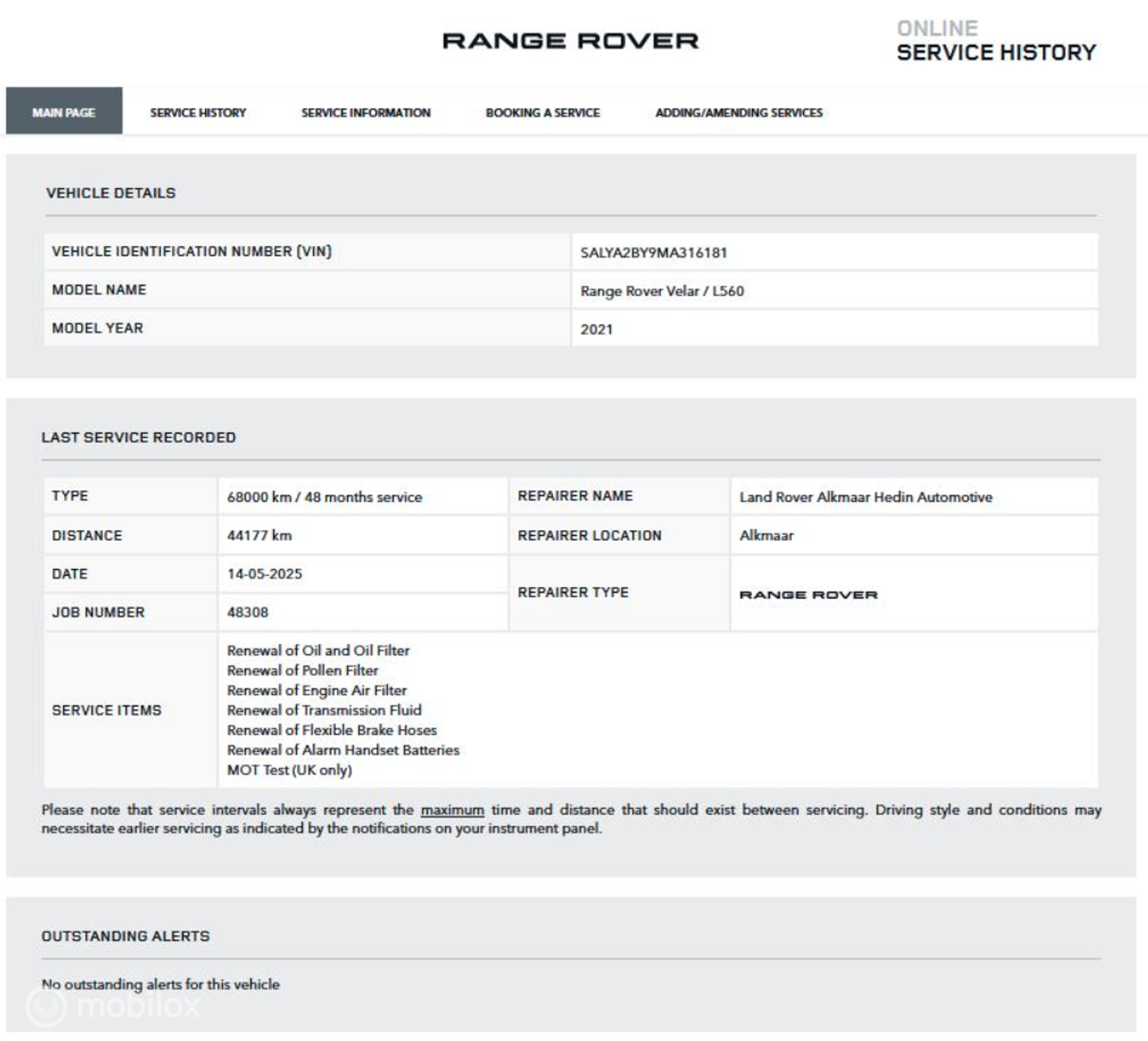Click Renewal of Engine Air Filter item
The image size is (1148, 1041).
click(317, 691)
